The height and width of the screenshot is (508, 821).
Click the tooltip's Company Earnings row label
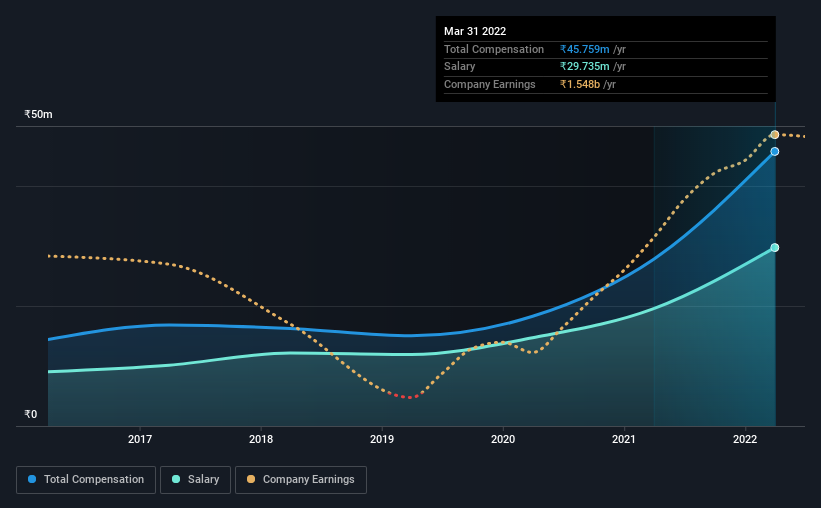(x=490, y=84)
